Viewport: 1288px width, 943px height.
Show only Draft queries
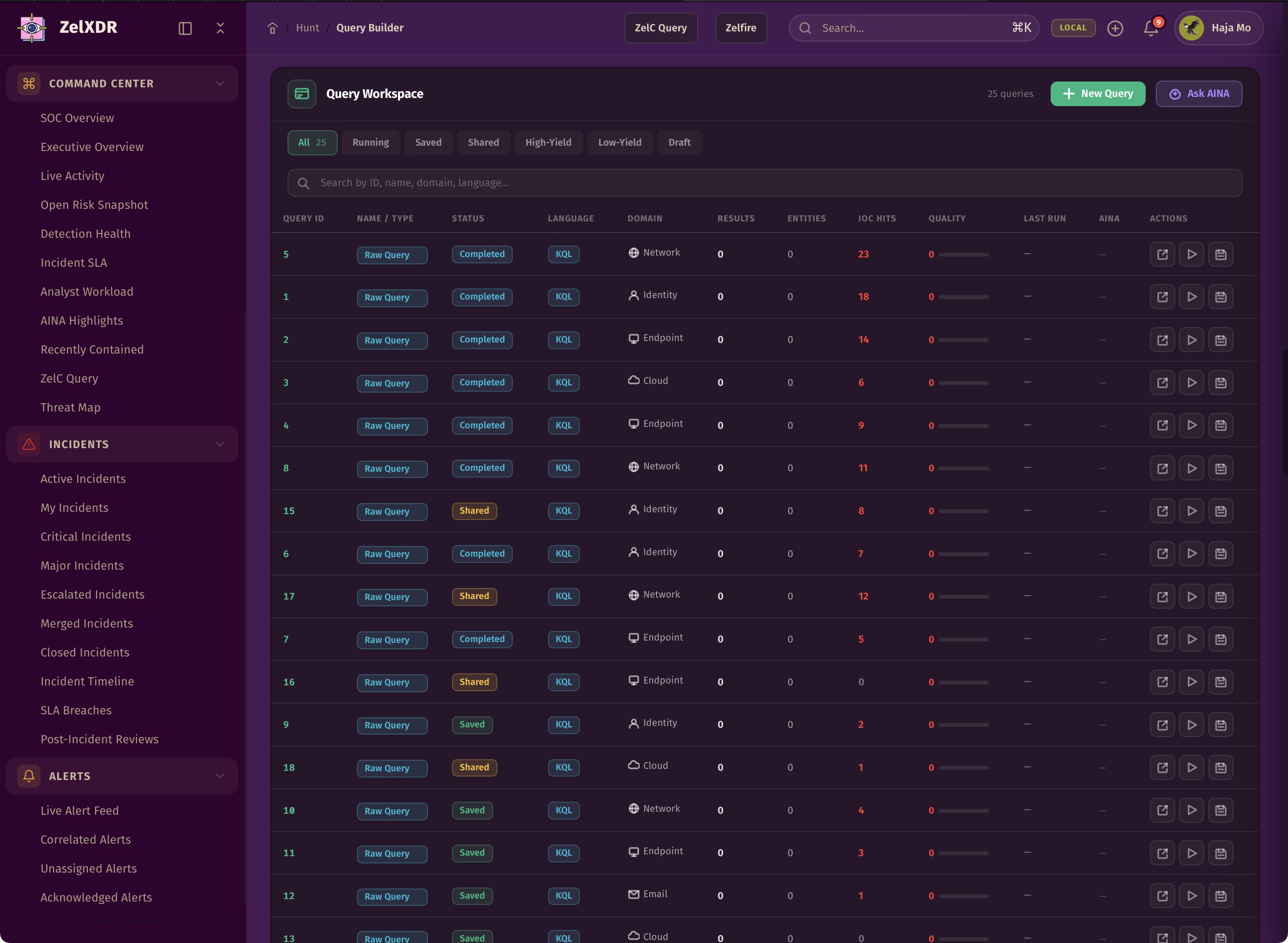(x=679, y=142)
